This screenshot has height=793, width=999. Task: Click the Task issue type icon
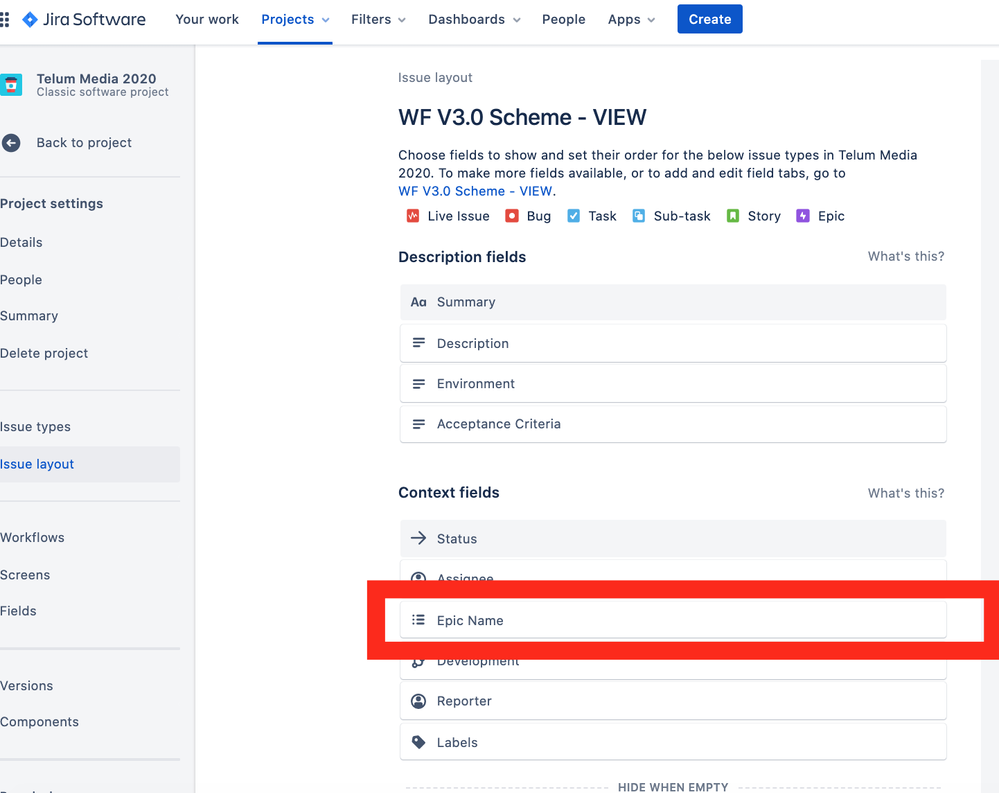pyautogui.click(x=573, y=216)
